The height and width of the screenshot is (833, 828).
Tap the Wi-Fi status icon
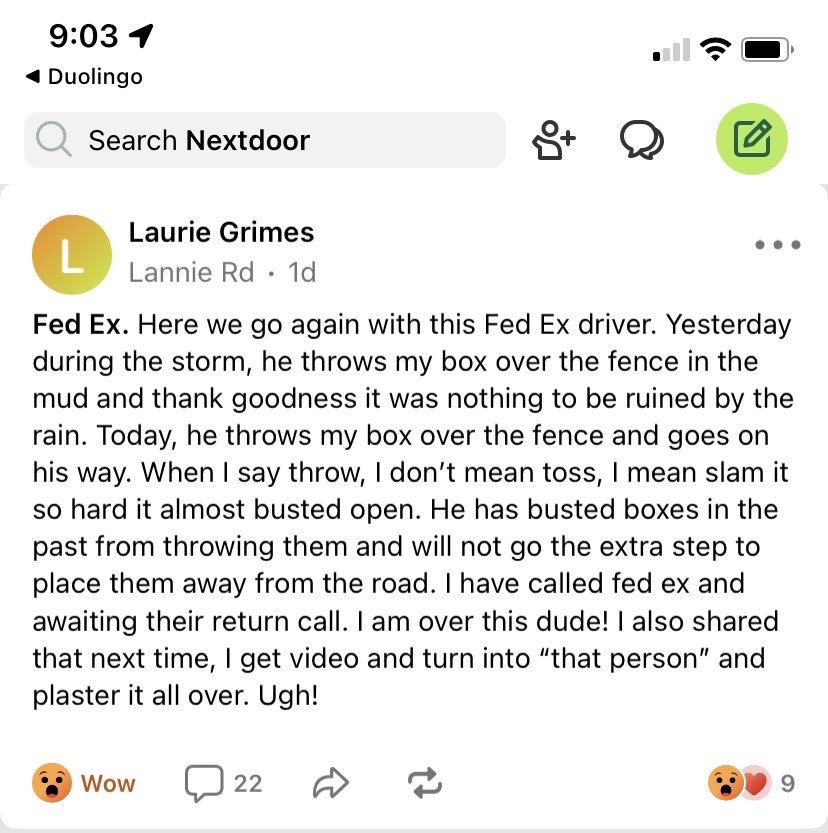pos(715,48)
